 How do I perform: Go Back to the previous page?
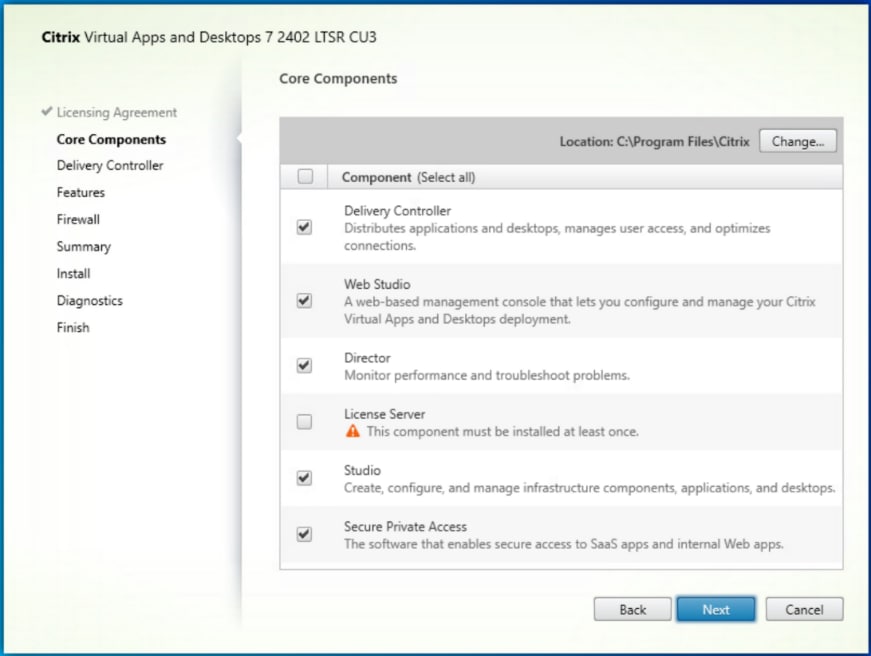pos(633,609)
